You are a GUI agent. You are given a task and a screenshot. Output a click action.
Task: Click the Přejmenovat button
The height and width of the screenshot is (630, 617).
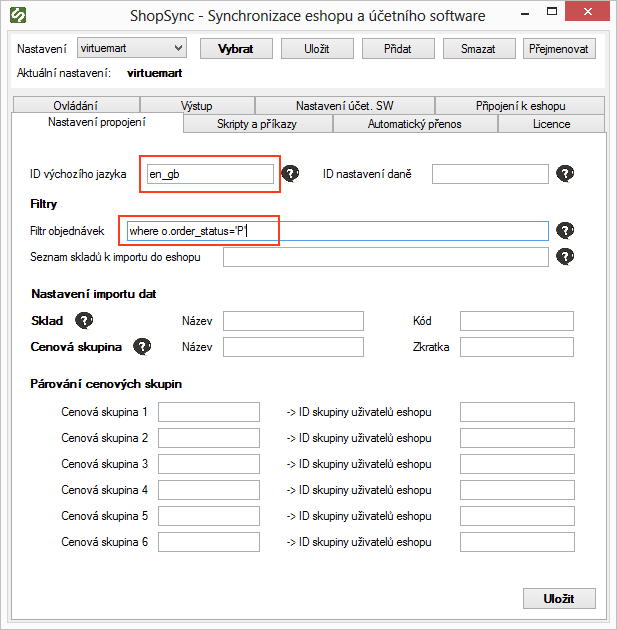click(559, 49)
